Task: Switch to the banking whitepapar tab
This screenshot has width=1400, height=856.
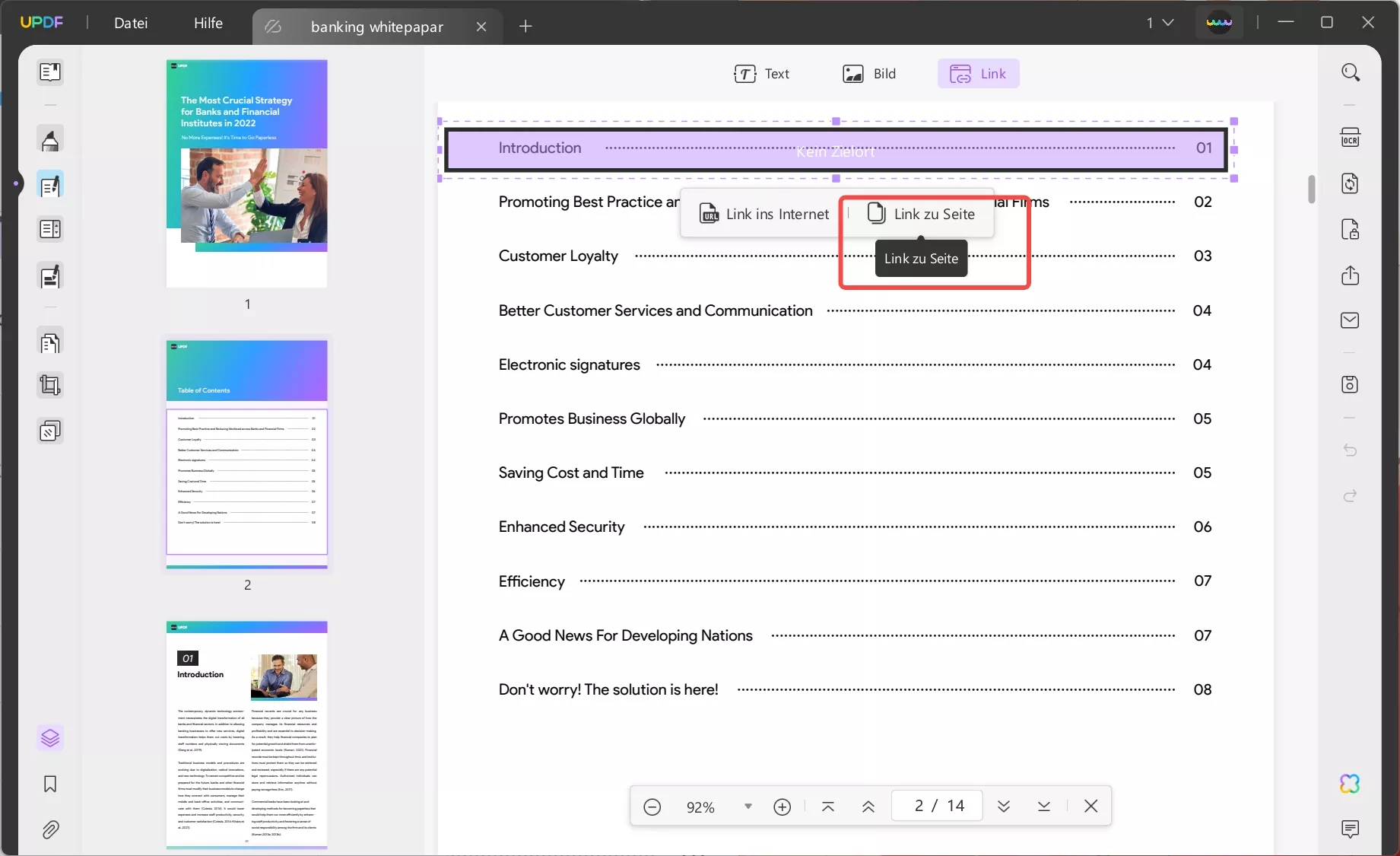Action: pyautogui.click(x=377, y=27)
